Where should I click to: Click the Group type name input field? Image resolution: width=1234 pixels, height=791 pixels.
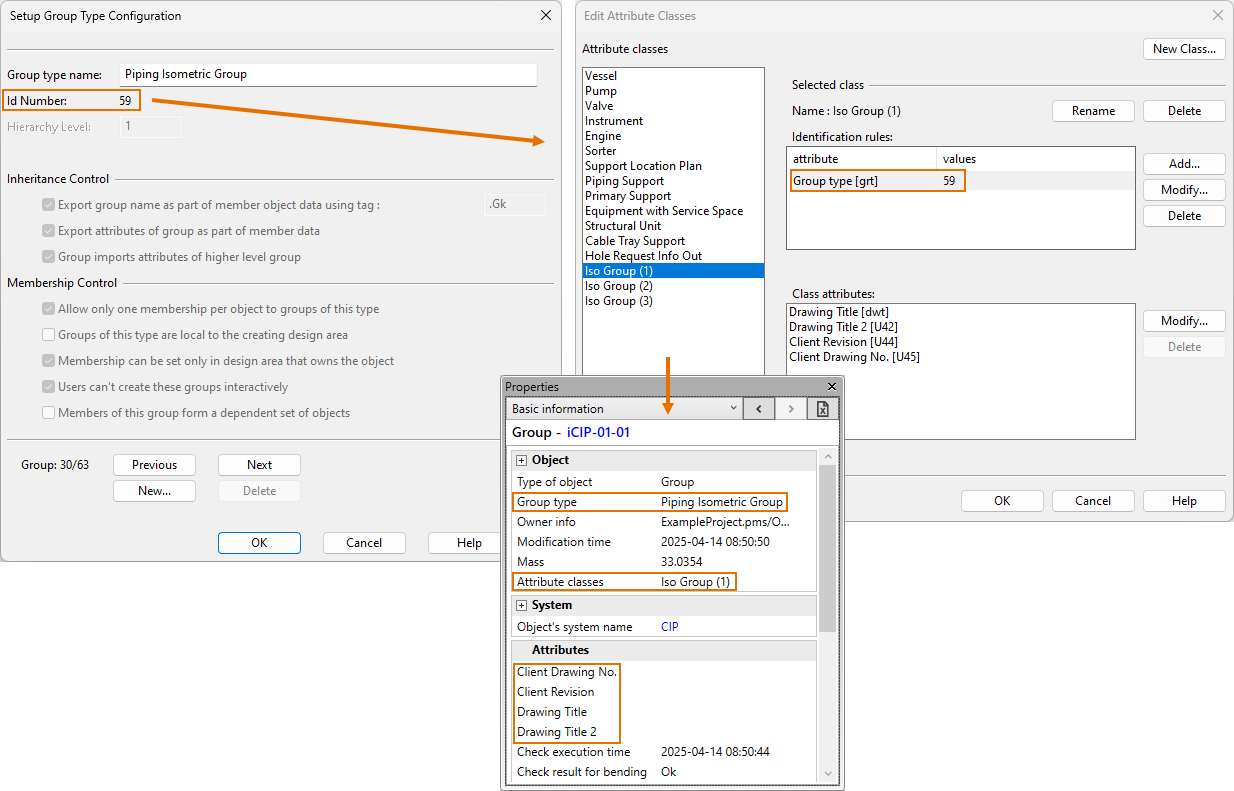tap(328, 74)
